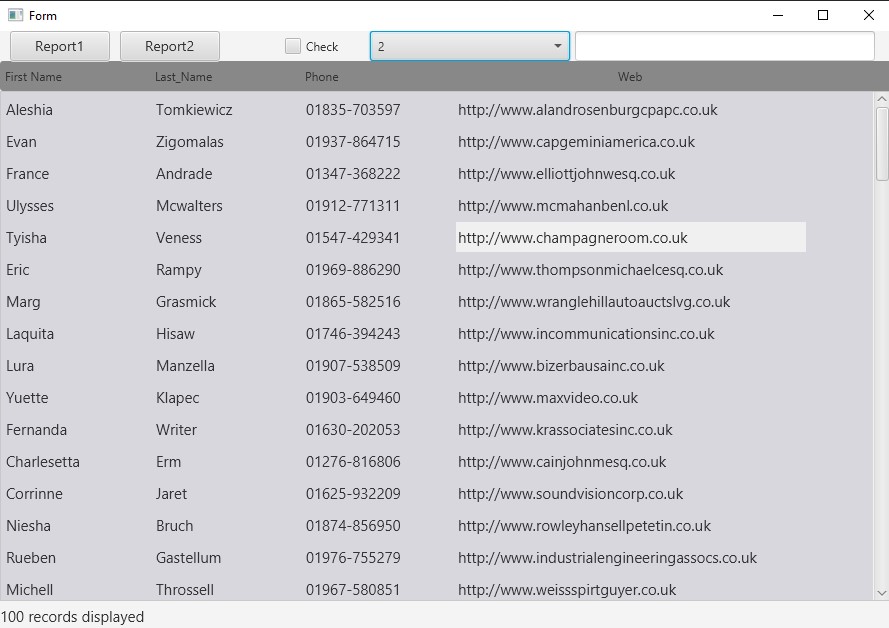The width and height of the screenshot is (889, 628).
Task: Click the Report1 button
Action: tap(60, 46)
